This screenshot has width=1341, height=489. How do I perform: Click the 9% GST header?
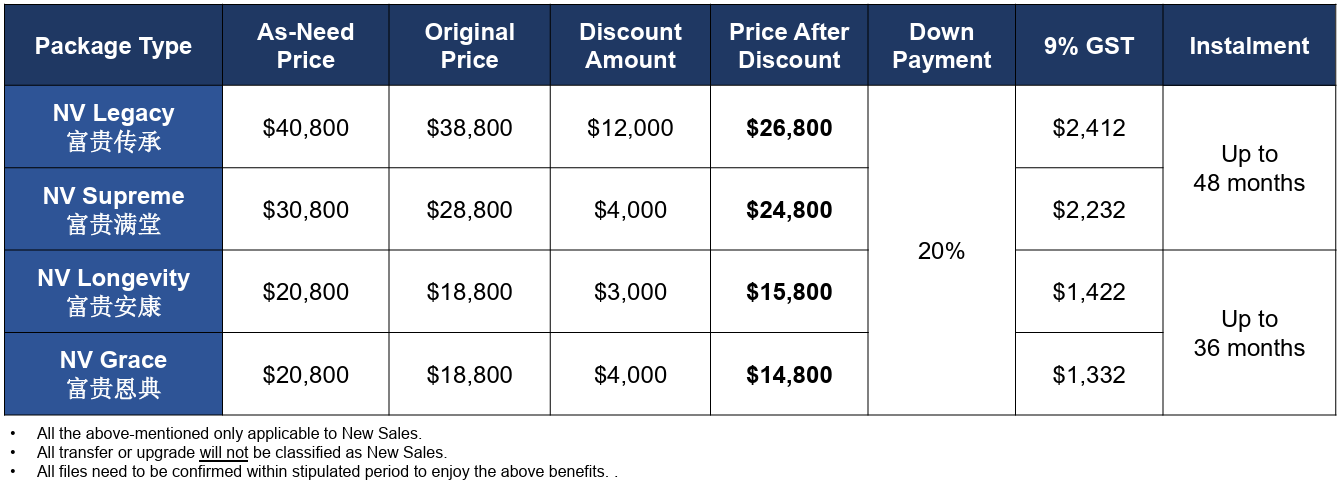pyautogui.click(x=1089, y=46)
